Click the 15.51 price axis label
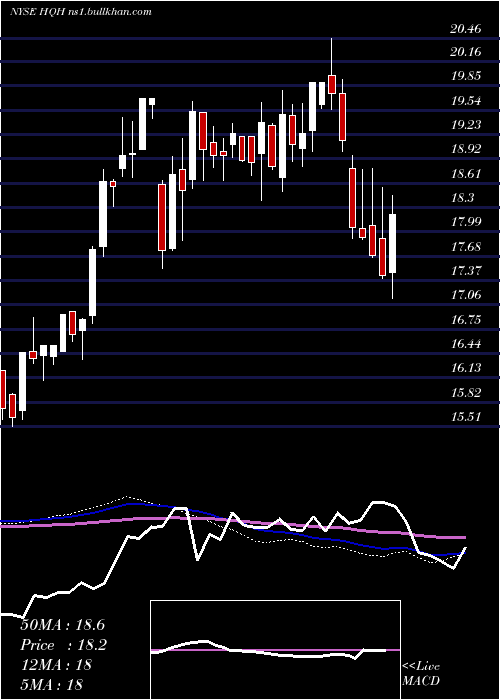500x700 pixels. coord(466,417)
